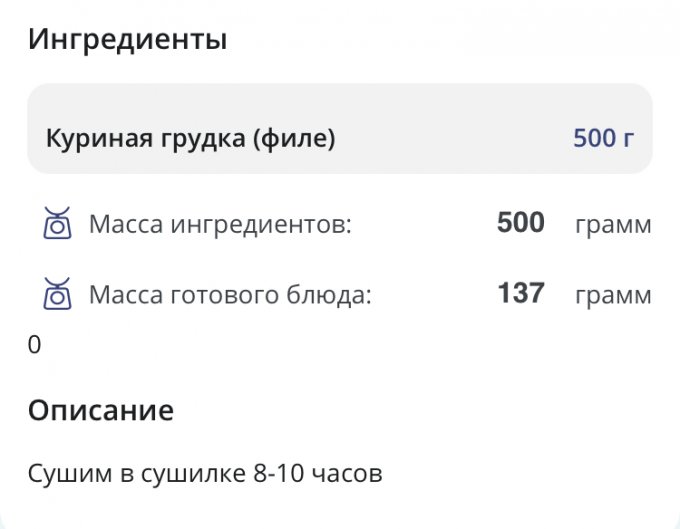Click the scale icon beside Масса готового блюда
Screen dimensions: 680x529
[x=57, y=294]
